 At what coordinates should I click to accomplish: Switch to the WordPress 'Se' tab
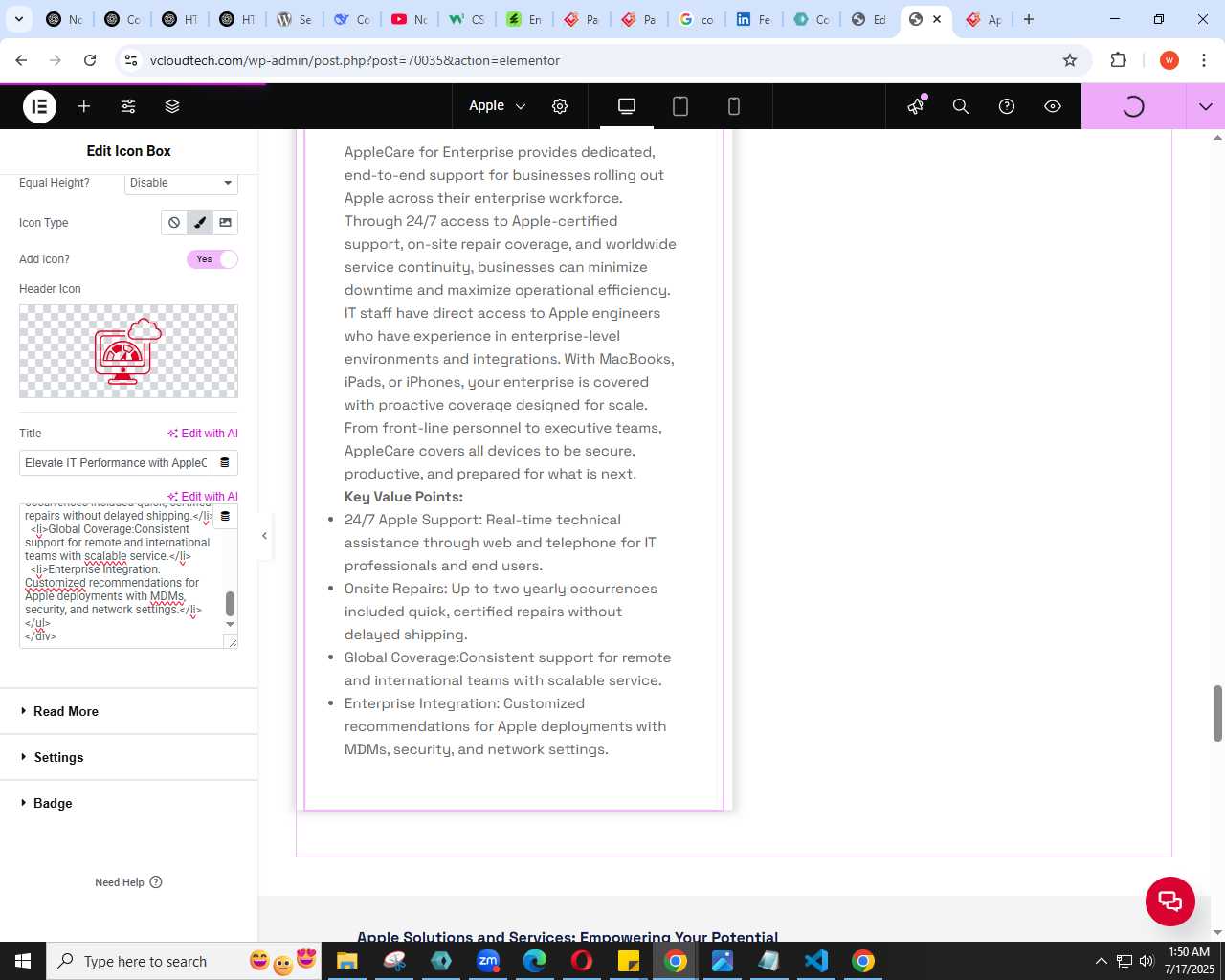tap(294, 19)
